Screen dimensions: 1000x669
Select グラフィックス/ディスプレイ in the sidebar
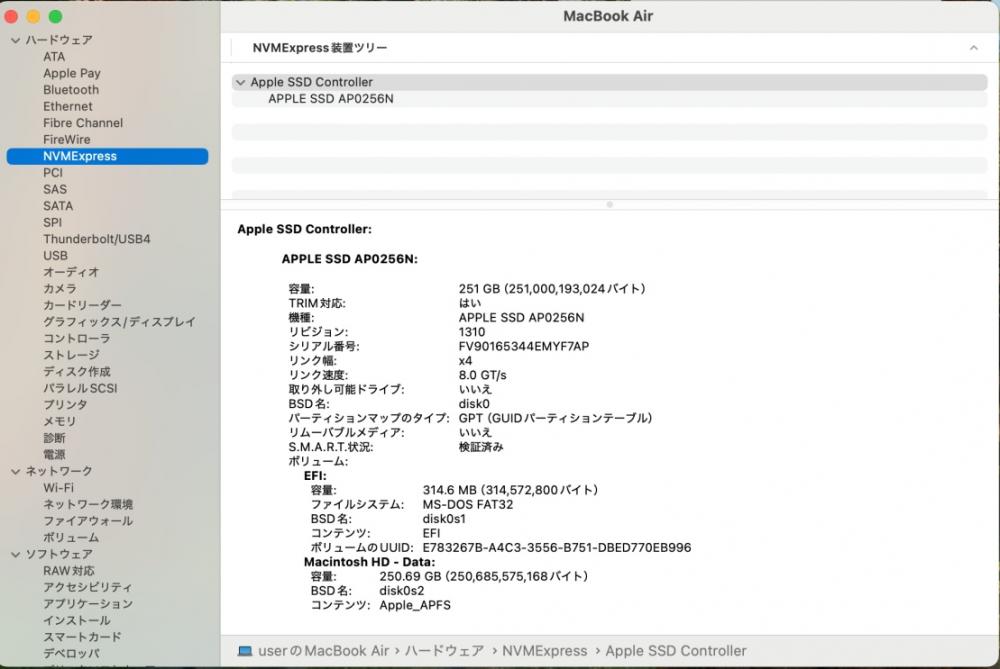point(119,322)
